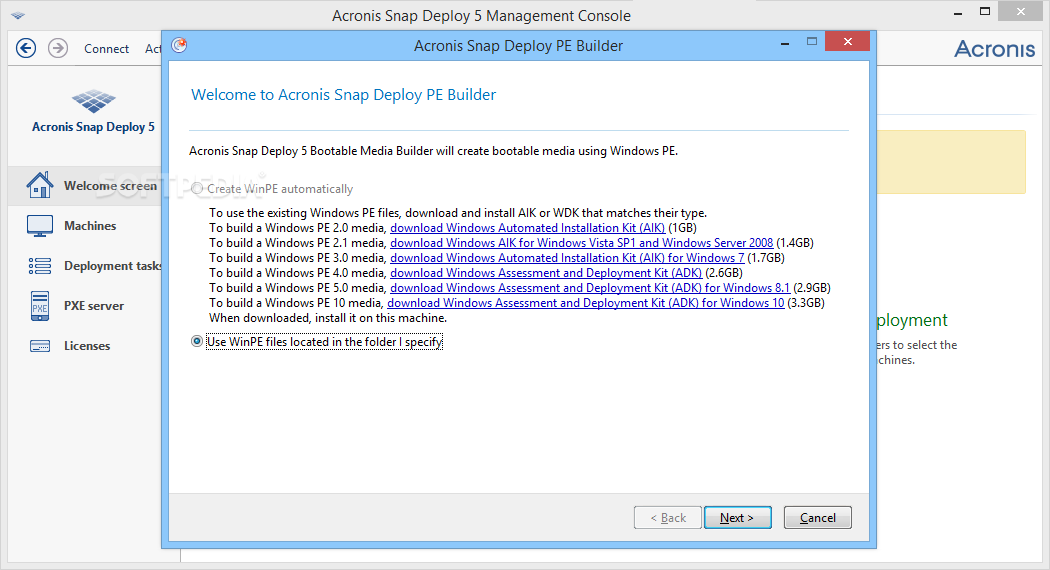Open AIK for Windows 7 download link
1050x570 pixels.
pos(567,258)
